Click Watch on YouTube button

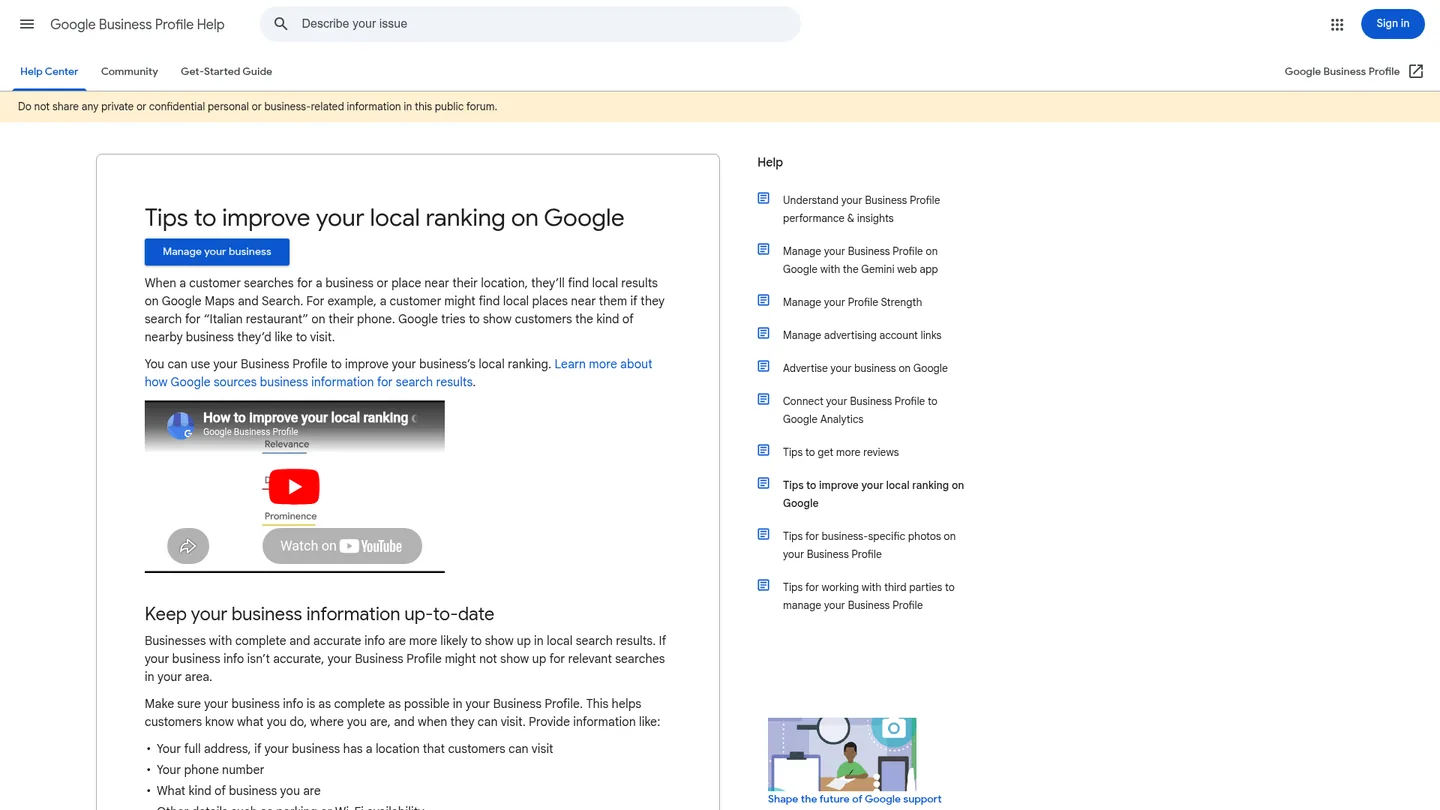[342, 546]
